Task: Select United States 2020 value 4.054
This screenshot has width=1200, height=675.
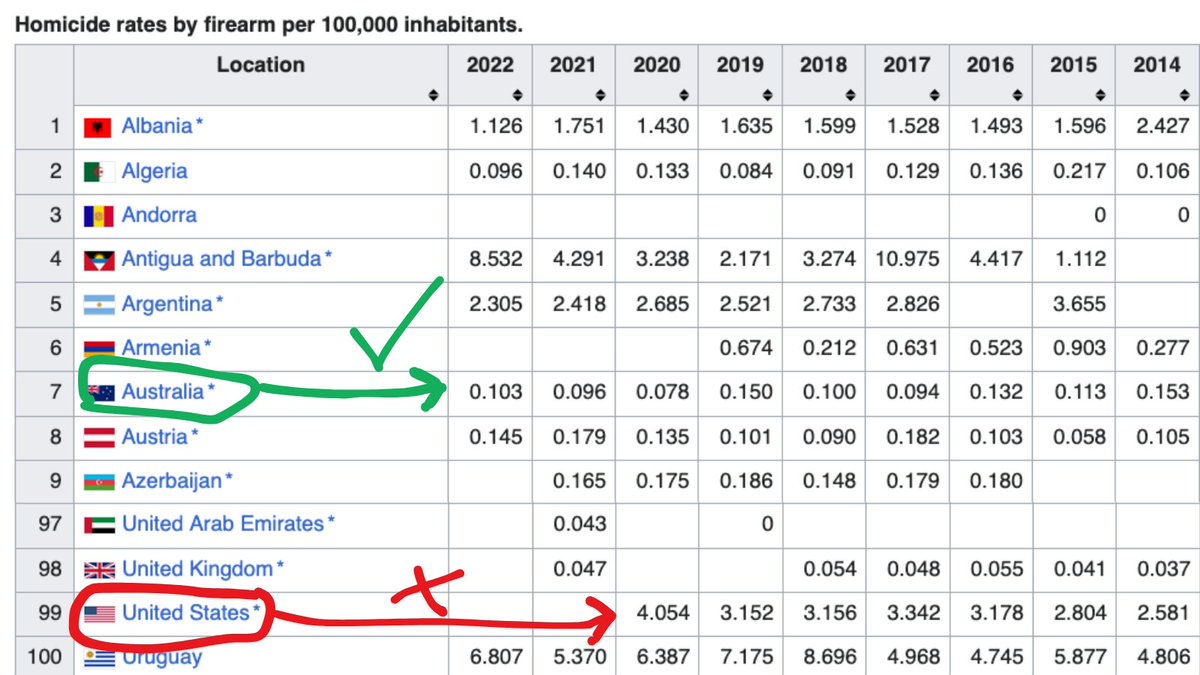Action: [x=663, y=612]
